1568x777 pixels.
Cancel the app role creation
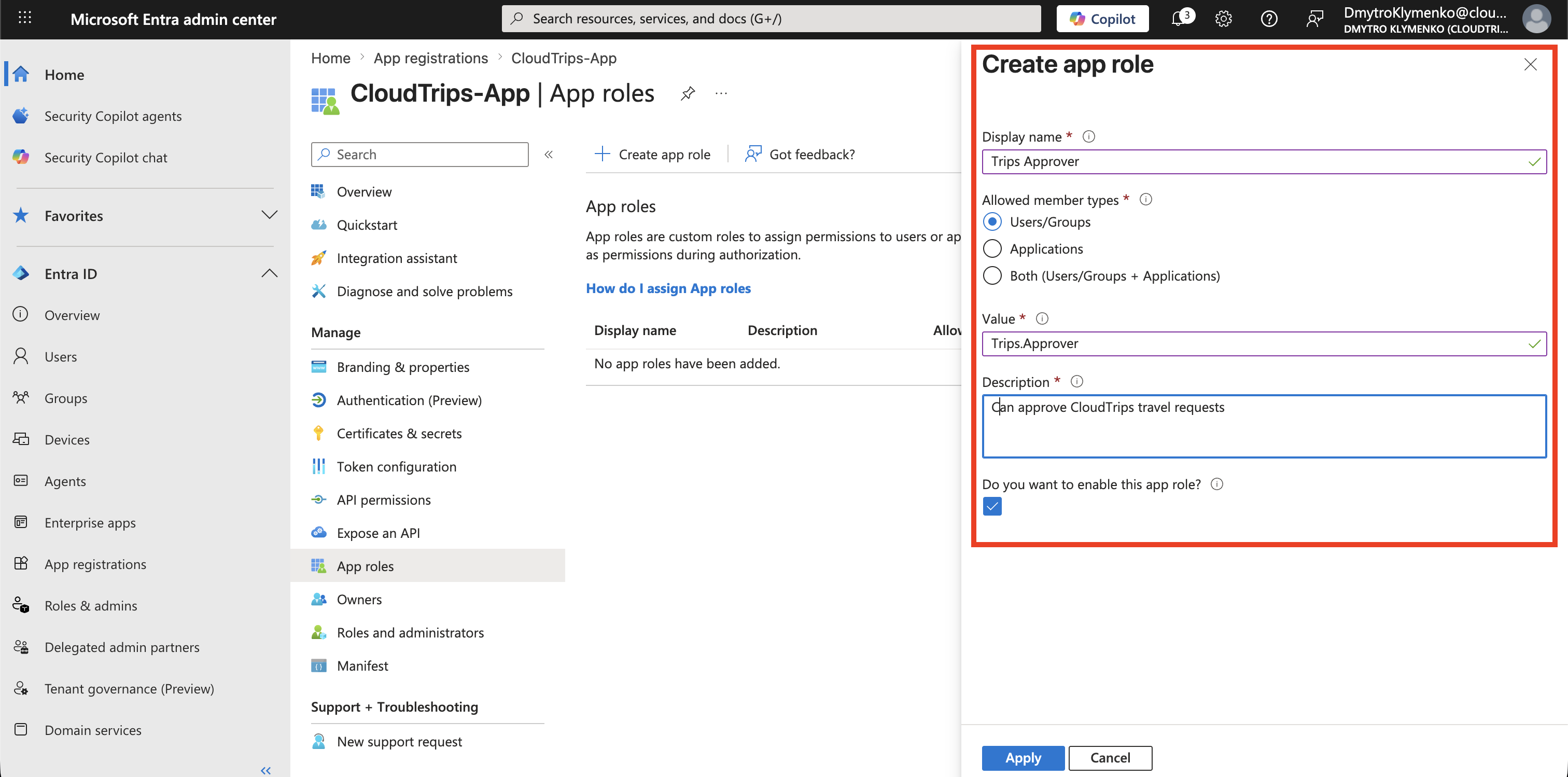[x=1110, y=757]
